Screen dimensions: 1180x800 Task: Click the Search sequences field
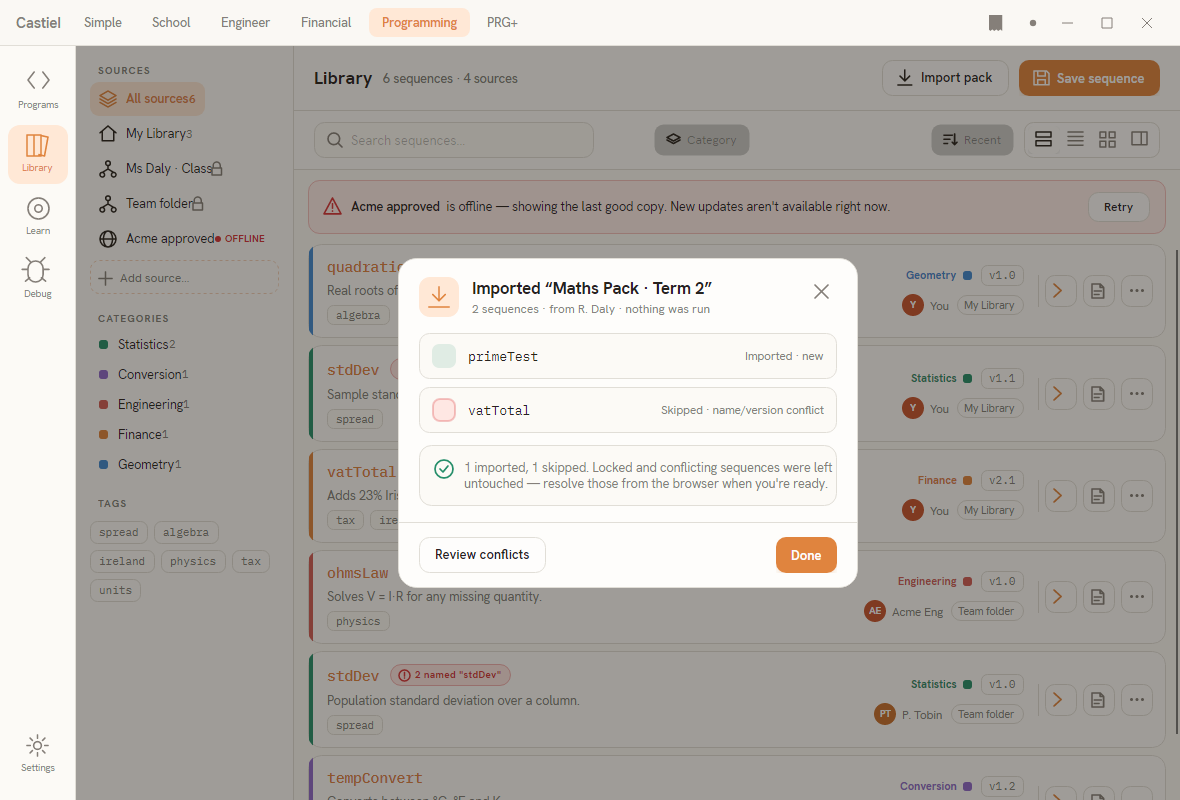pyautogui.click(x=453, y=140)
